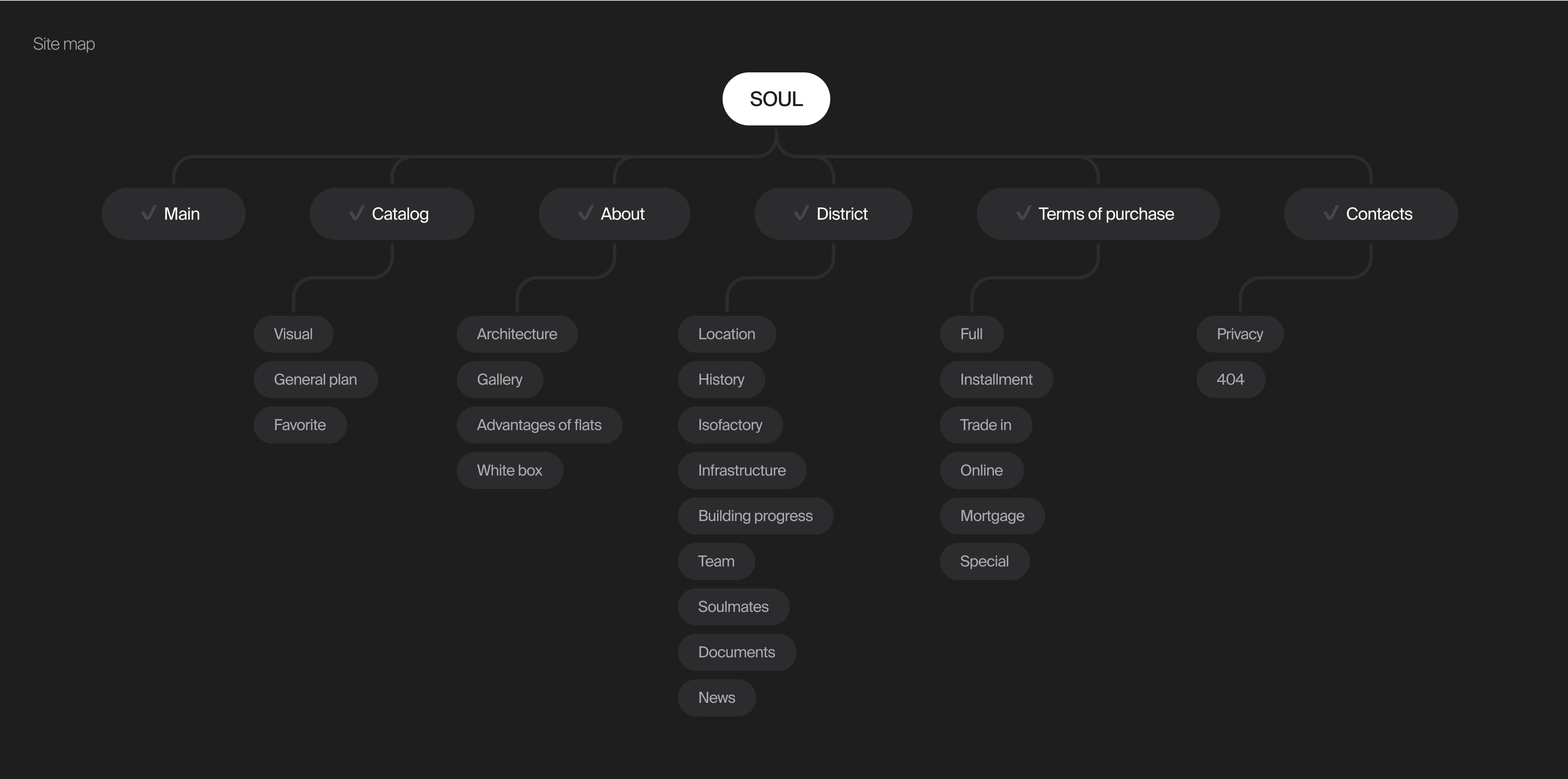The image size is (1568, 779).
Task: Click the checkmark icon beside District
Action: tap(801, 213)
